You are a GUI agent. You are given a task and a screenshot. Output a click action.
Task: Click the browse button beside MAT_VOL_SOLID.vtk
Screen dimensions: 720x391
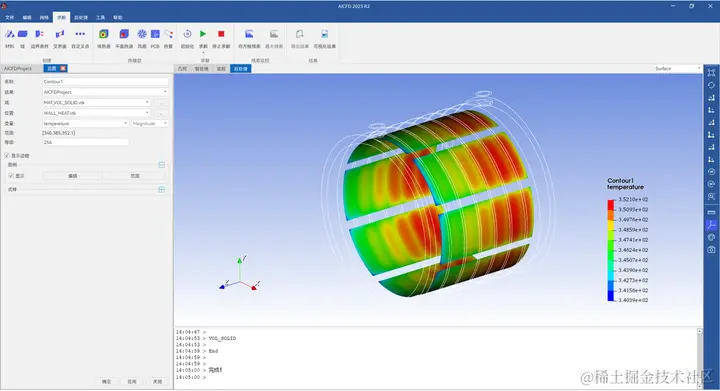(161, 103)
